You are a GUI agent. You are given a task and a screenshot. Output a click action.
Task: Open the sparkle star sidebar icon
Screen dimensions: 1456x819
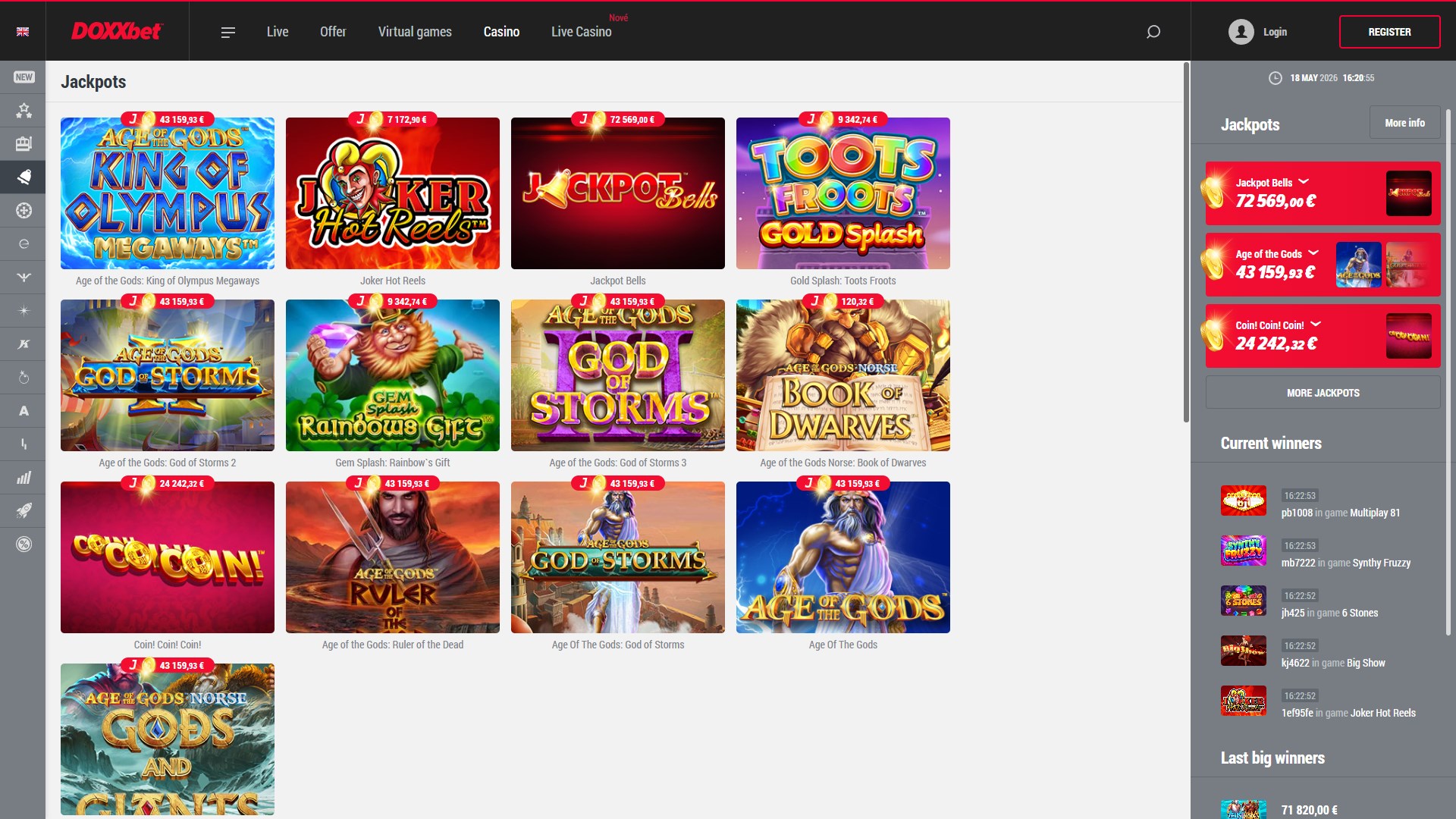(24, 311)
